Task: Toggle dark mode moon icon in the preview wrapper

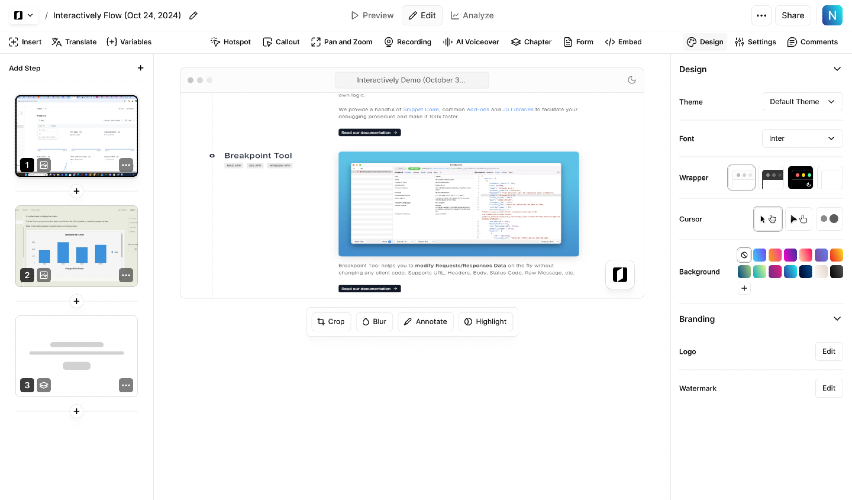Action: coord(631,80)
